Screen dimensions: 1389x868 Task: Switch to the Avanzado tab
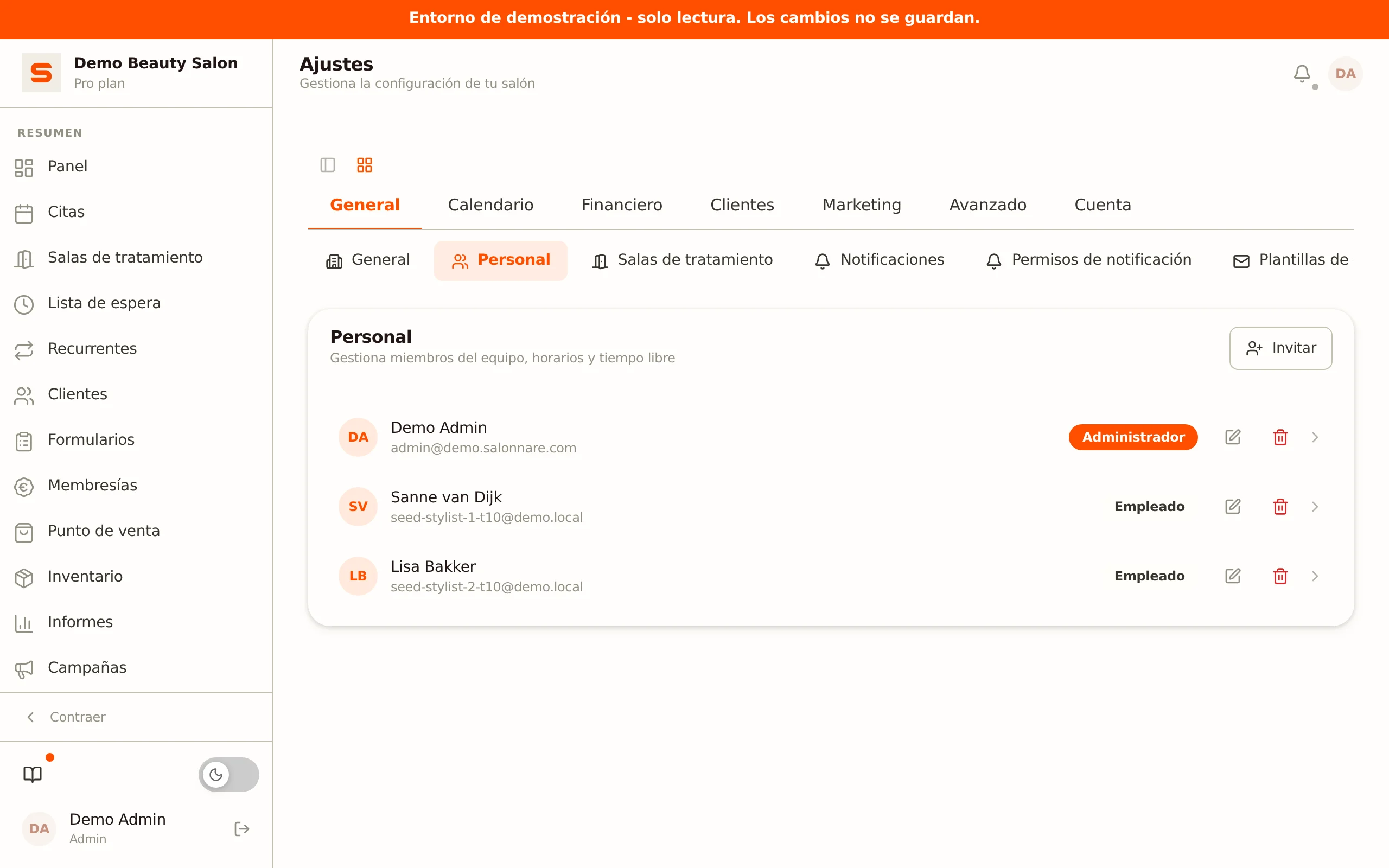(987, 205)
